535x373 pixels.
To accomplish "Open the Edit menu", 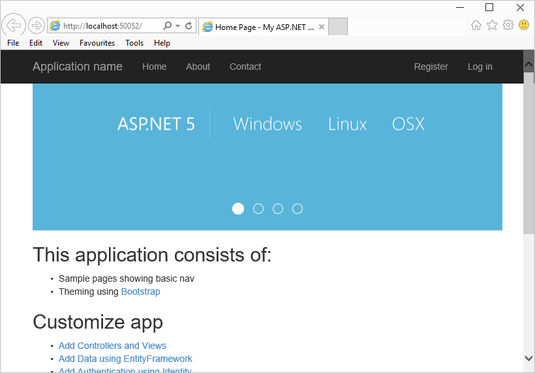I will tap(35, 43).
